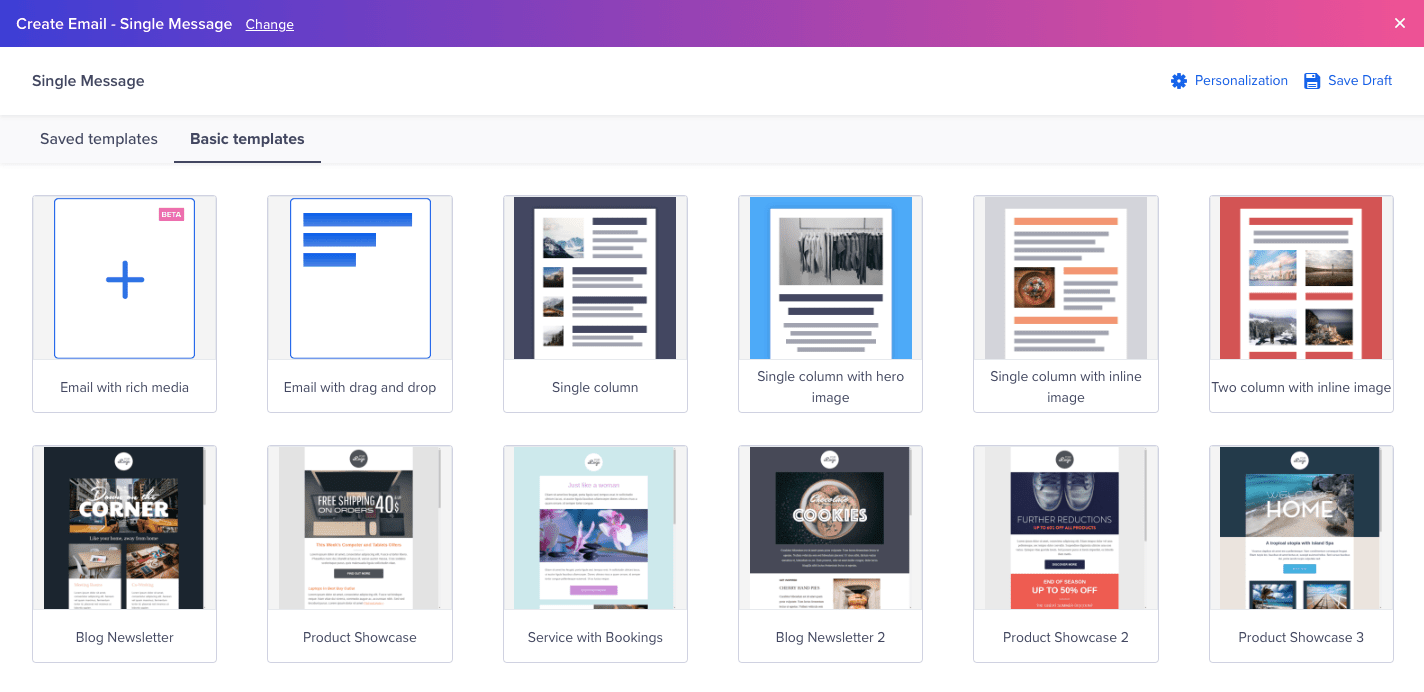Viewport: 1424px width, 692px height.
Task: Click the Personalization gear icon
Action: (x=1179, y=80)
